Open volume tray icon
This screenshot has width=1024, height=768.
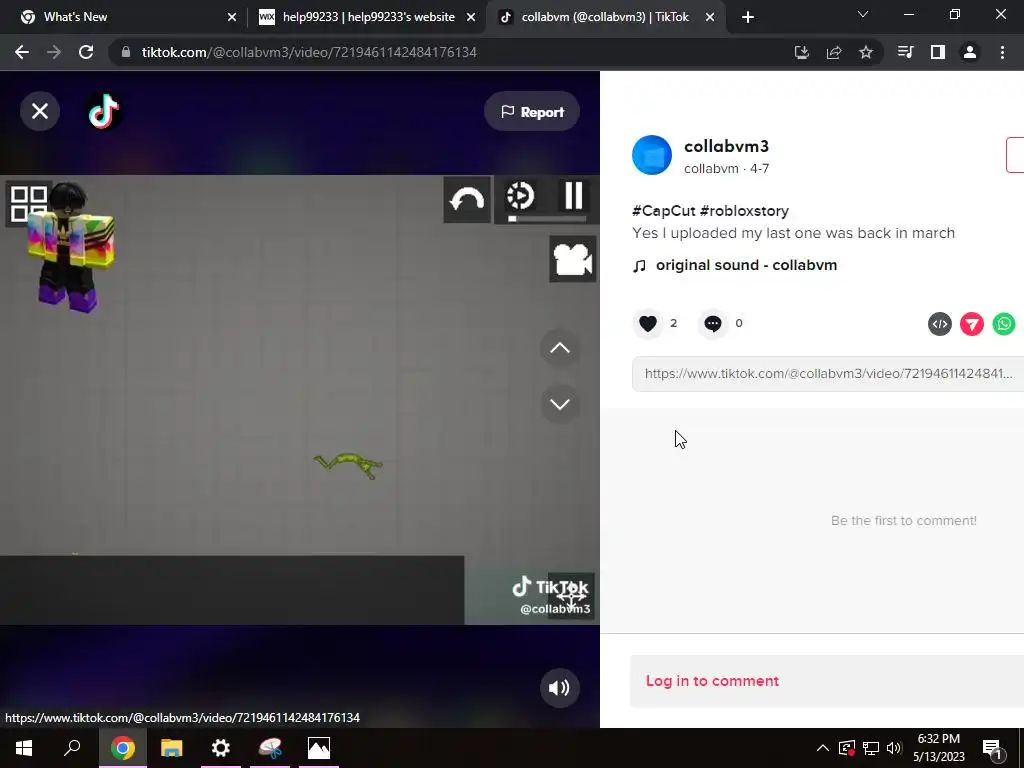tap(894, 748)
